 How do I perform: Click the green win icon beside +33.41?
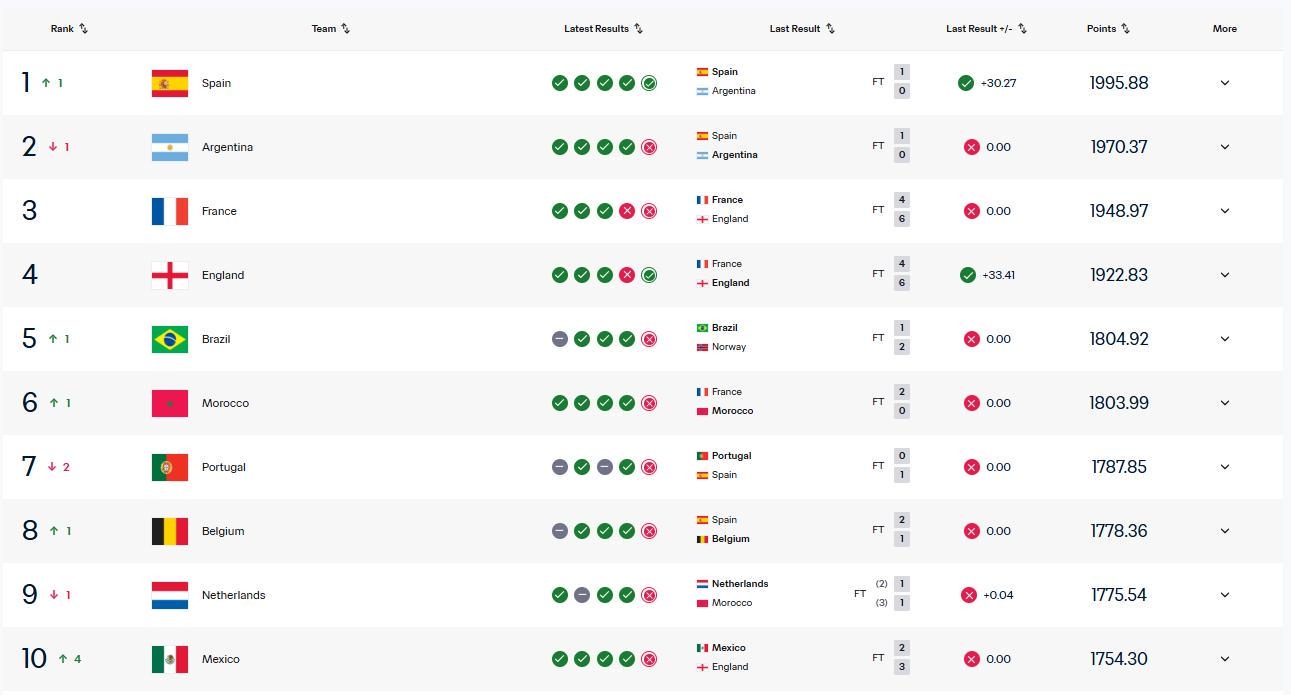pyautogui.click(x=967, y=275)
